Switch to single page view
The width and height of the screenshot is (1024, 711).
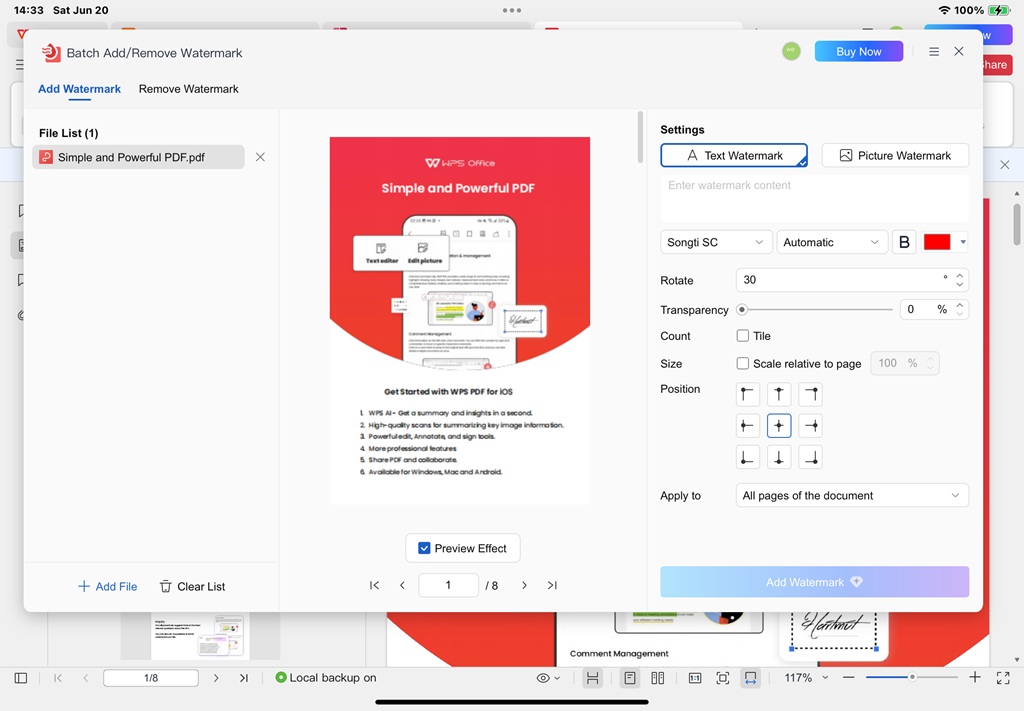(x=630, y=678)
